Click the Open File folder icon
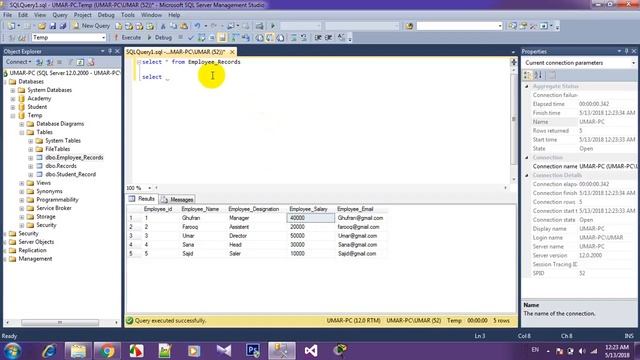This screenshot has width=640, height=360. pyautogui.click(x=42, y=26)
